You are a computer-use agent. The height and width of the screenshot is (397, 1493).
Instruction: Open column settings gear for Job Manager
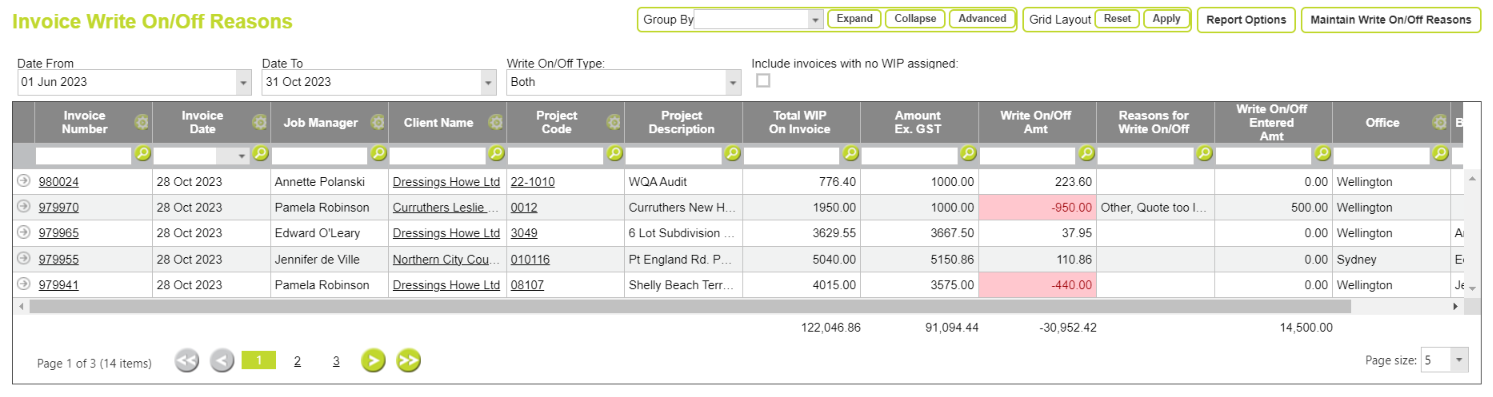(x=377, y=122)
